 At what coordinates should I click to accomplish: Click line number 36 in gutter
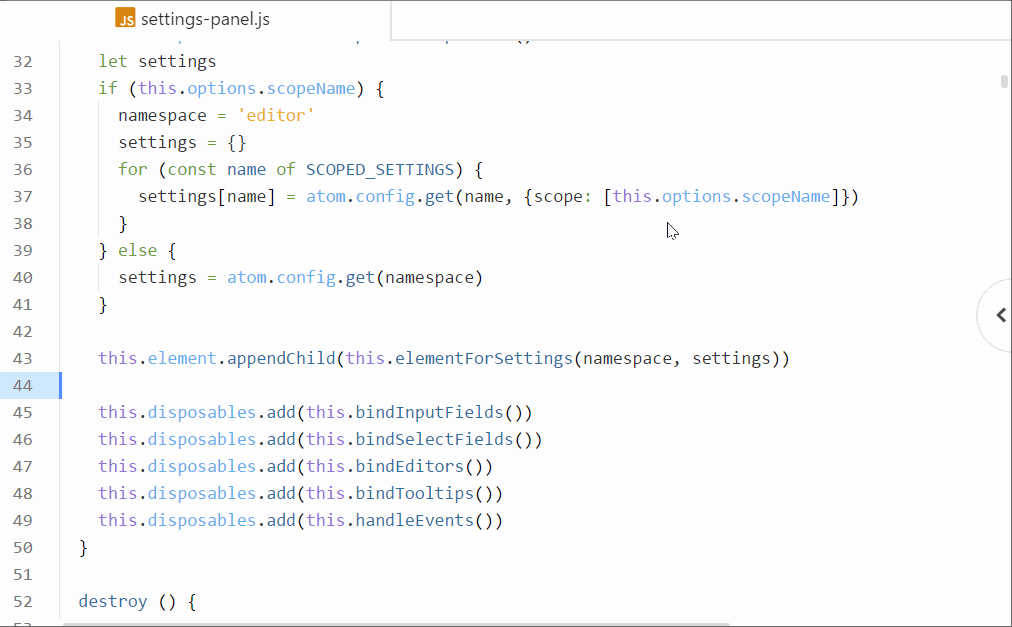coord(23,170)
